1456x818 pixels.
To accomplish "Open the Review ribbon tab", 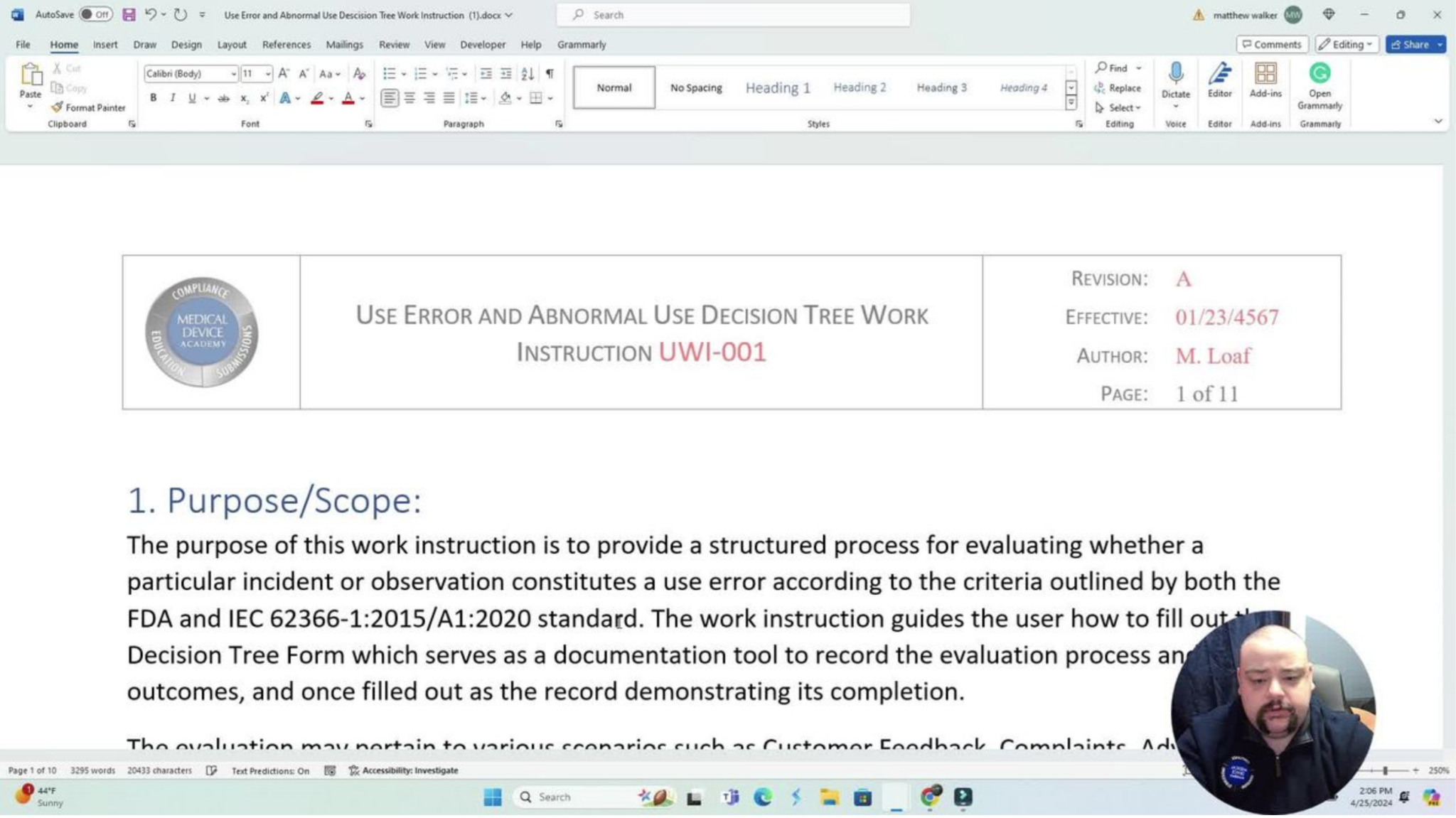I will pyautogui.click(x=394, y=44).
